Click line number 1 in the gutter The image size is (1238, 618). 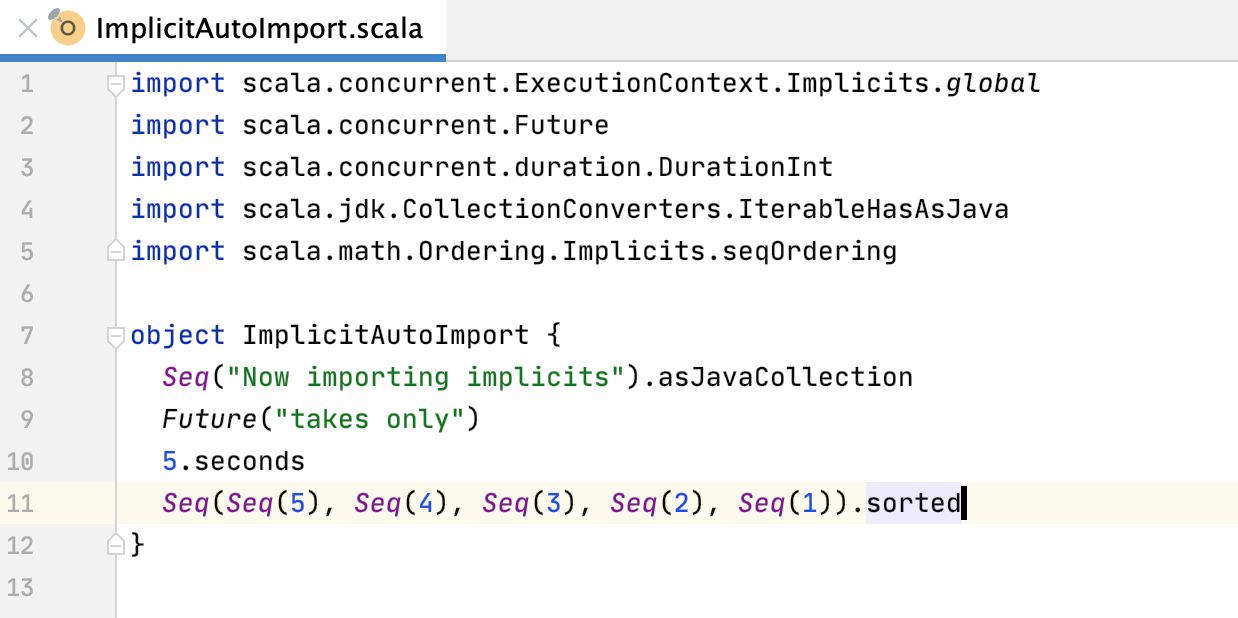click(28, 83)
